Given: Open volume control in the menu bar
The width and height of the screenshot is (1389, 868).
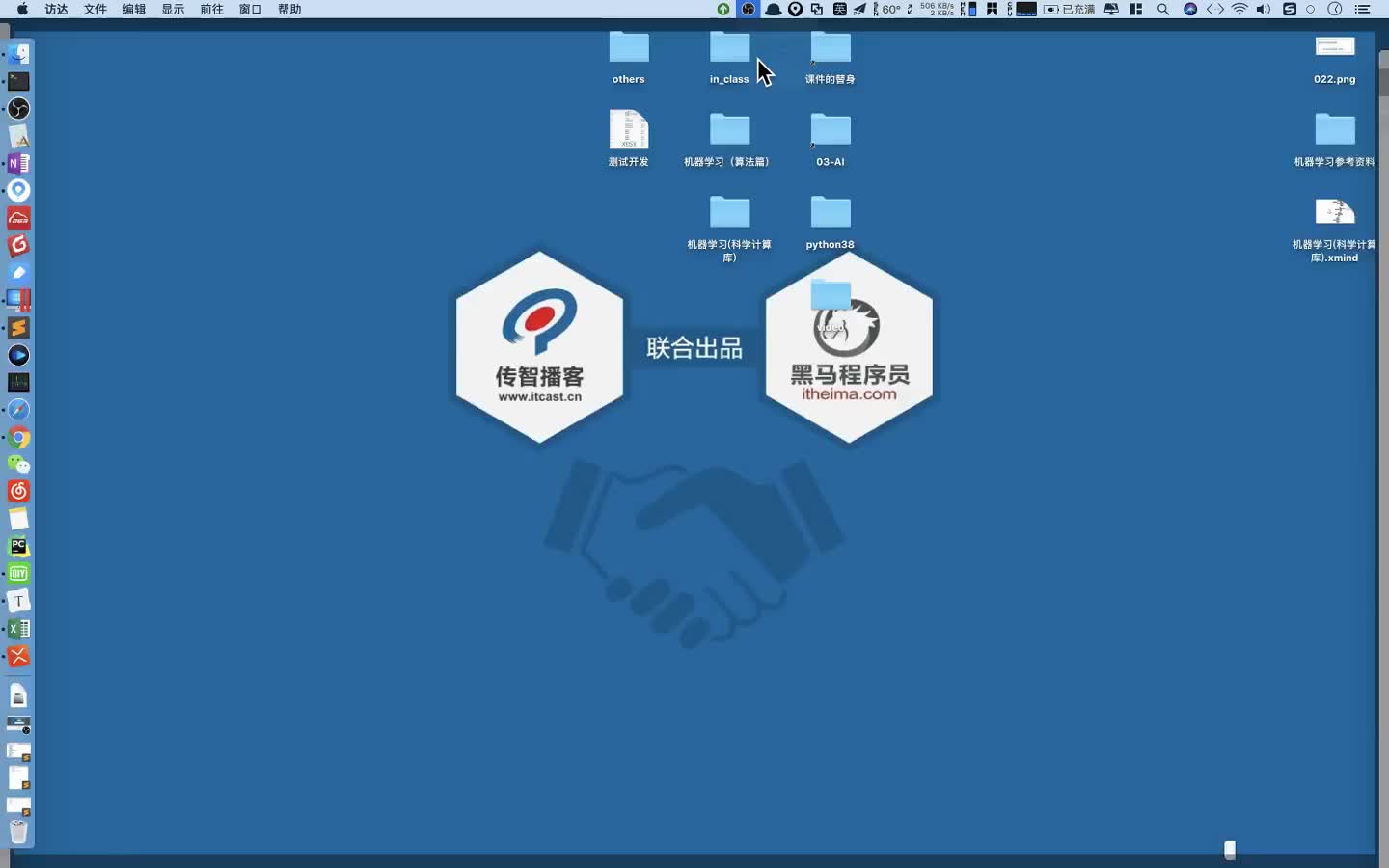Looking at the screenshot, I should coord(1264,9).
